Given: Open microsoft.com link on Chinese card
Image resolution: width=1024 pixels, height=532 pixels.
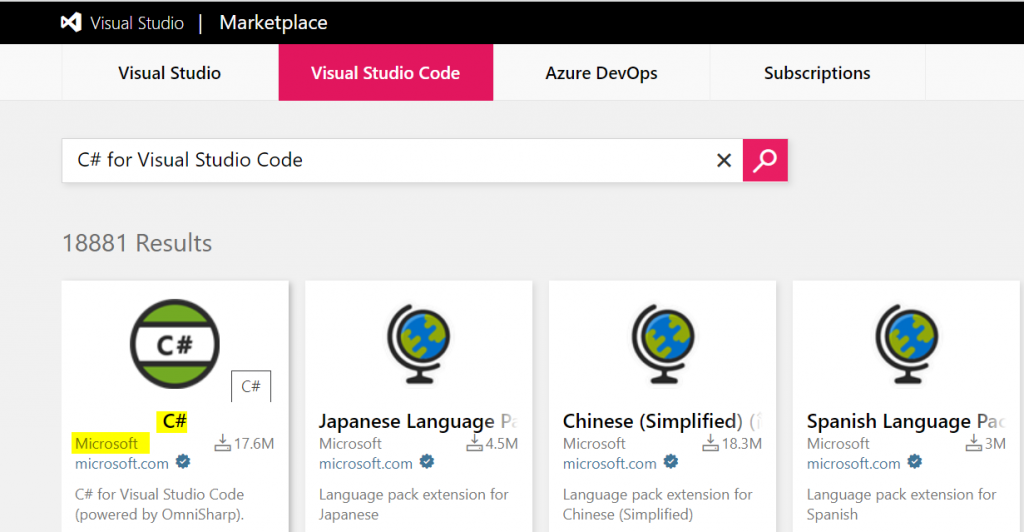Looking at the screenshot, I should click(610, 464).
